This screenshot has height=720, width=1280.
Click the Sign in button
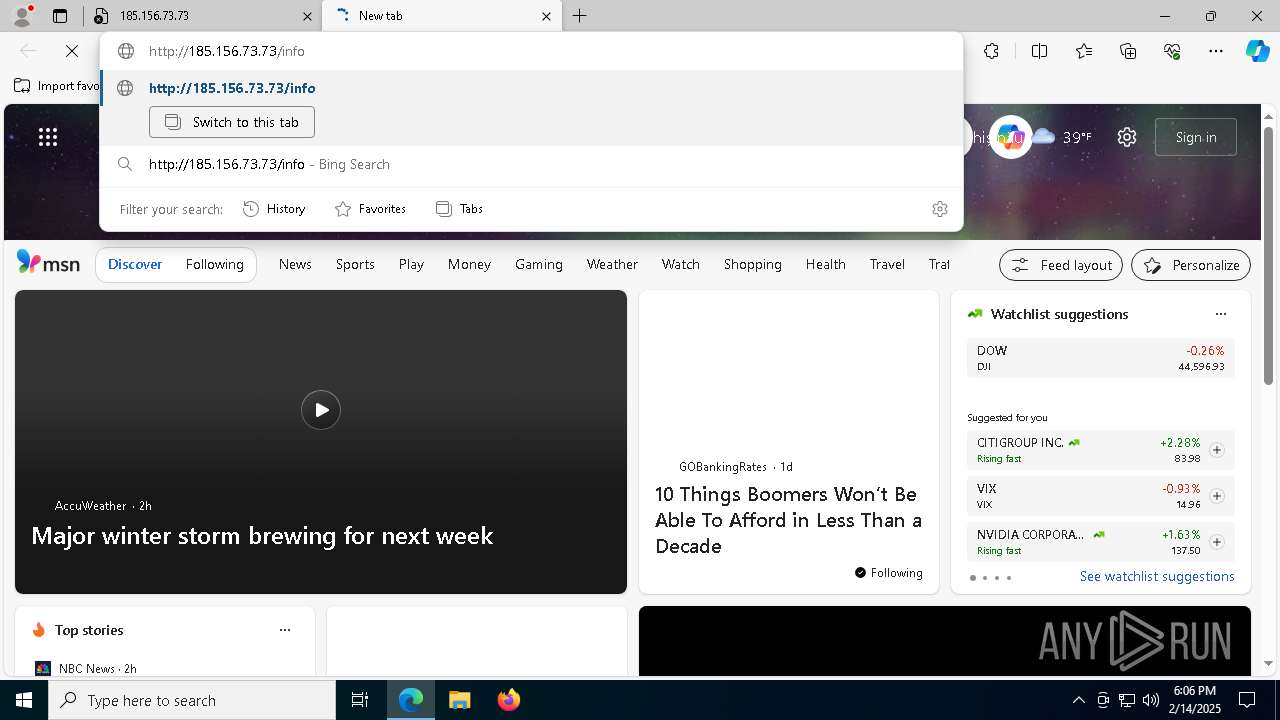pos(1196,137)
